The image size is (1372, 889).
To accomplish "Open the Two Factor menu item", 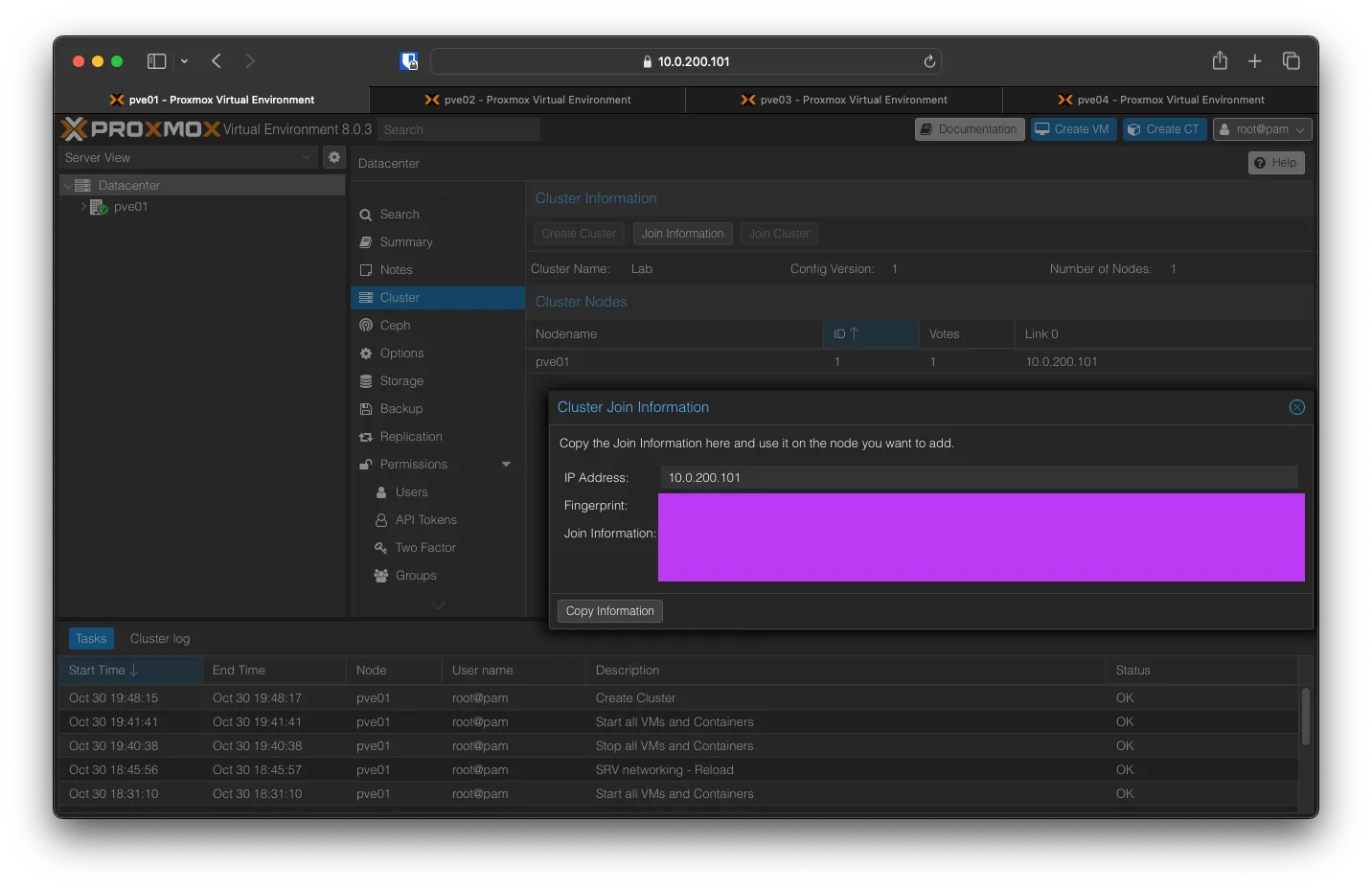I will point(438,548).
